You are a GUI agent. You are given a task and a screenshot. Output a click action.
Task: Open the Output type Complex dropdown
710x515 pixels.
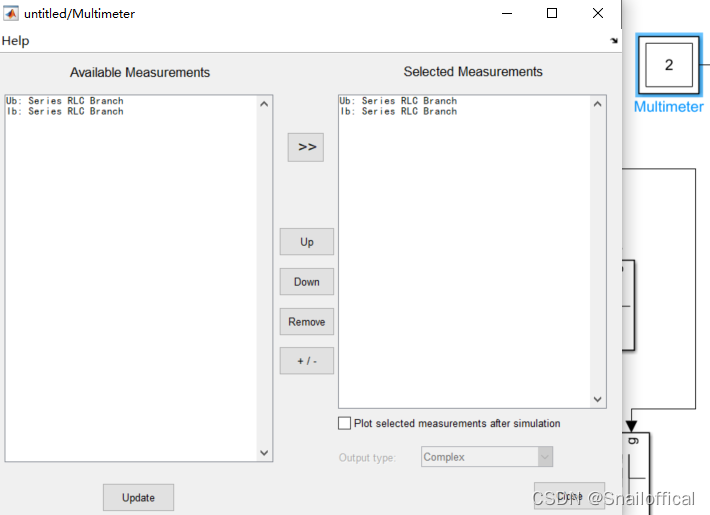(x=487, y=457)
